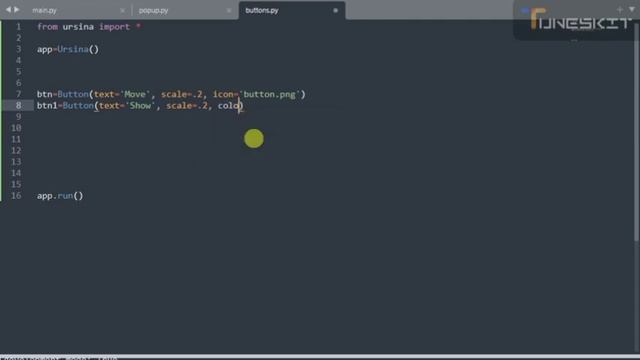Image resolution: width=640 pixels, height=360 pixels.
Task: Click the vertical scrollbar on the right
Action: point(637,131)
